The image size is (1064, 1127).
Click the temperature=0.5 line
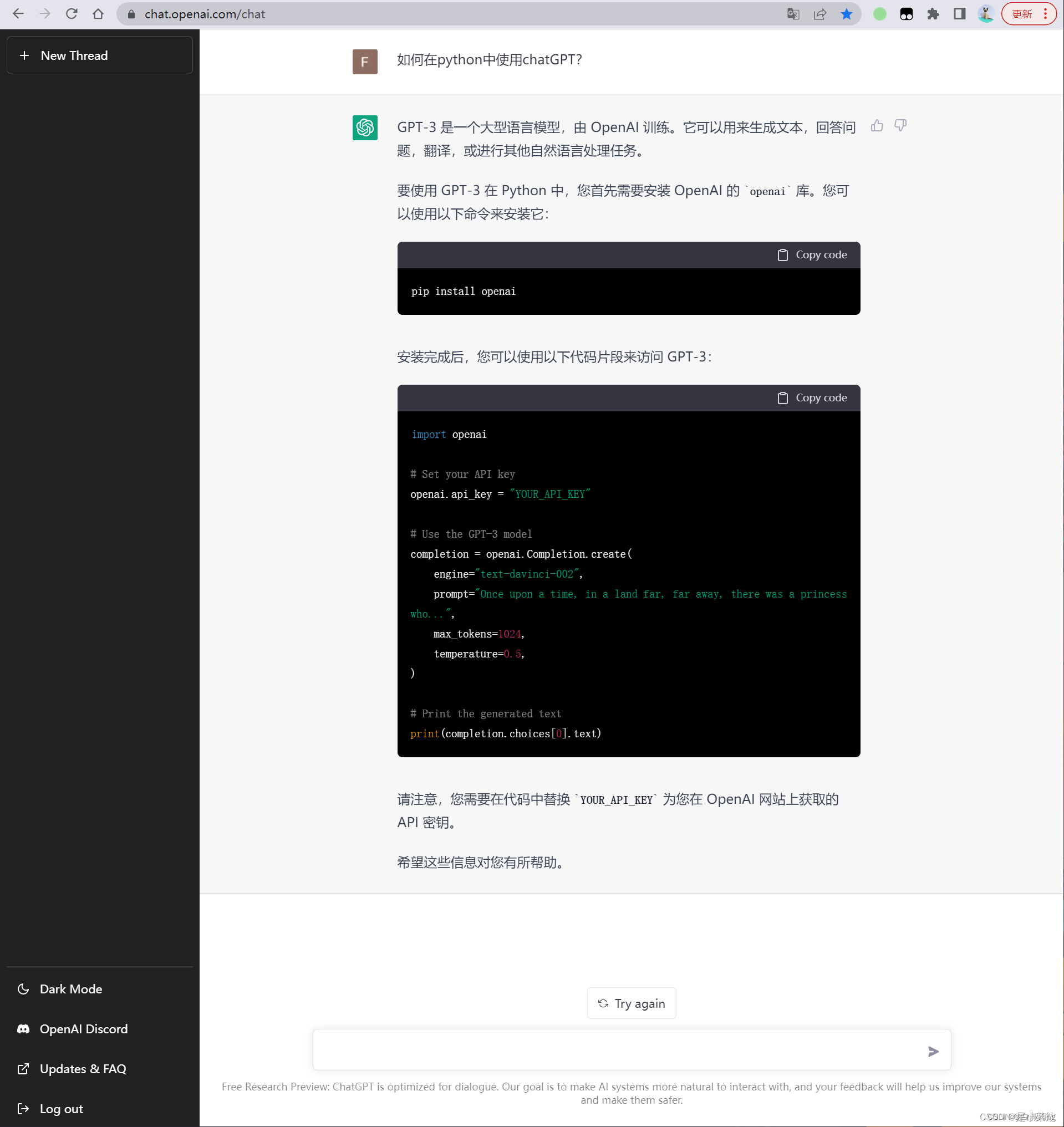(x=478, y=654)
